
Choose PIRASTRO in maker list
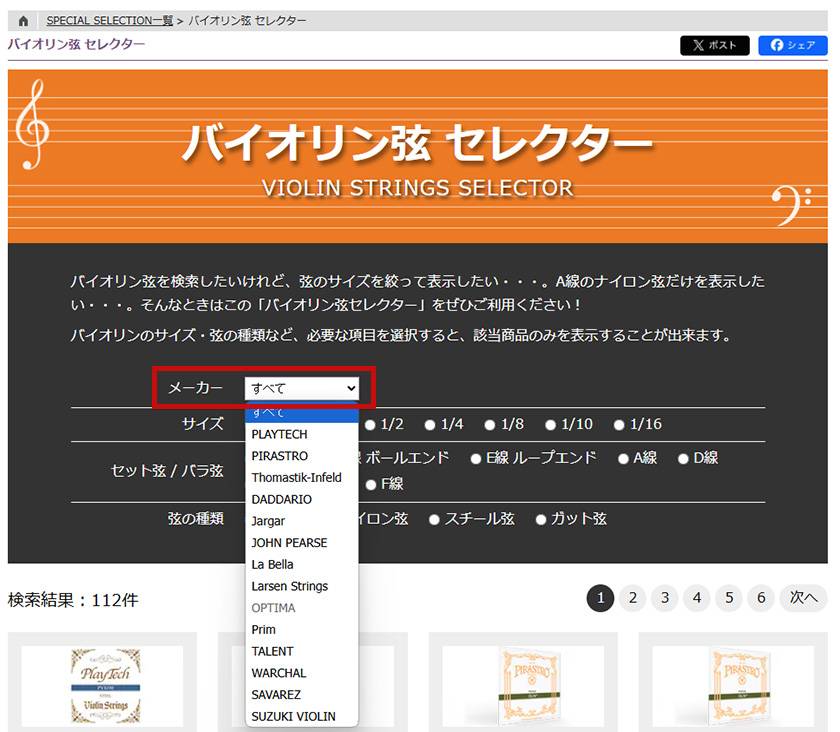[302, 456]
